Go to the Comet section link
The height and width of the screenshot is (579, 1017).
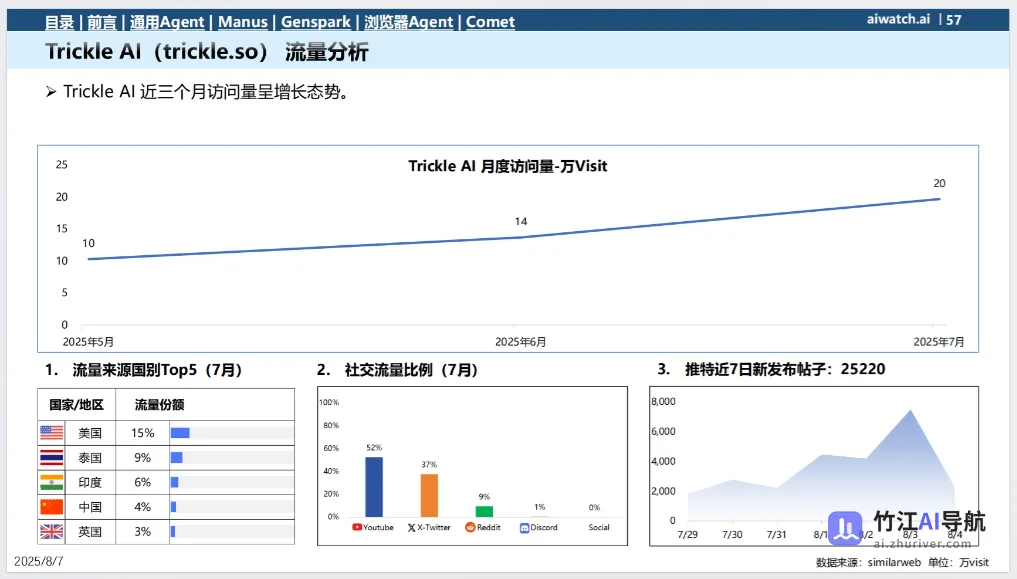490,22
